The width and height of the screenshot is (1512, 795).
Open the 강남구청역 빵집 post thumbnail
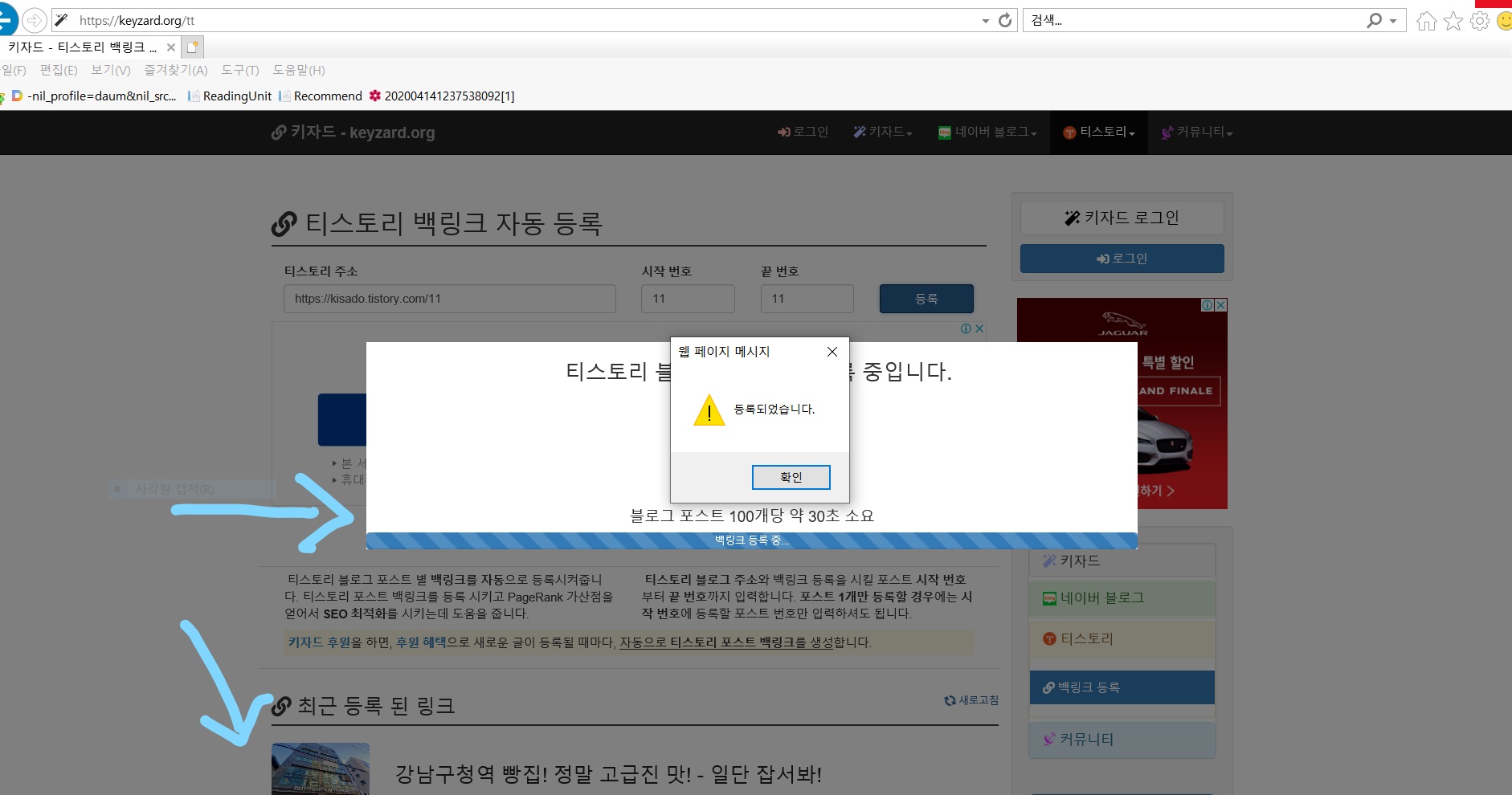point(321,768)
